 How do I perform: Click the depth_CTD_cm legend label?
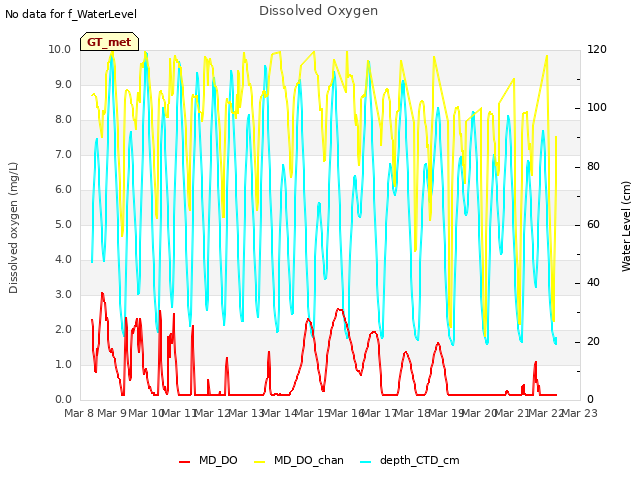pyautogui.click(x=420, y=461)
